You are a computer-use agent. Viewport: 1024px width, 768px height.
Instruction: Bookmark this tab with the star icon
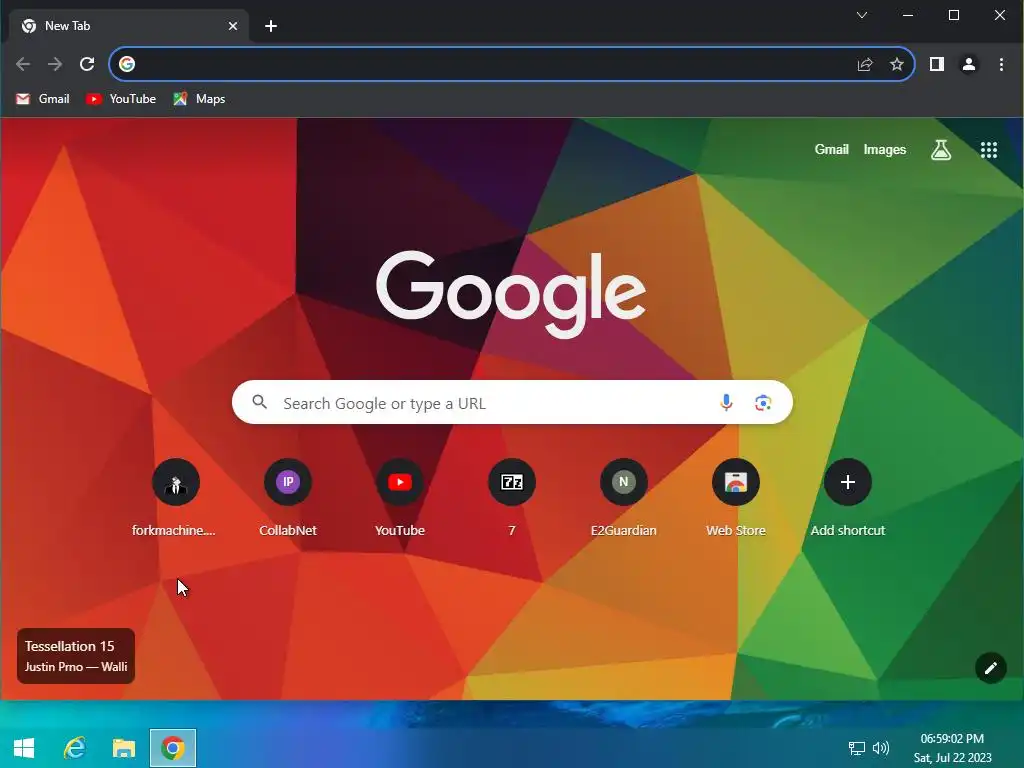tap(897, 64)
